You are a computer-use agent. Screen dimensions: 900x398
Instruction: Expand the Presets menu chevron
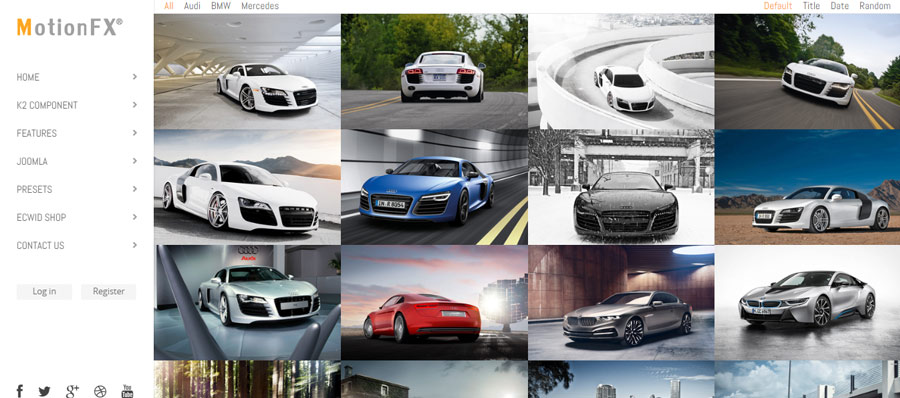pos(135,188)
